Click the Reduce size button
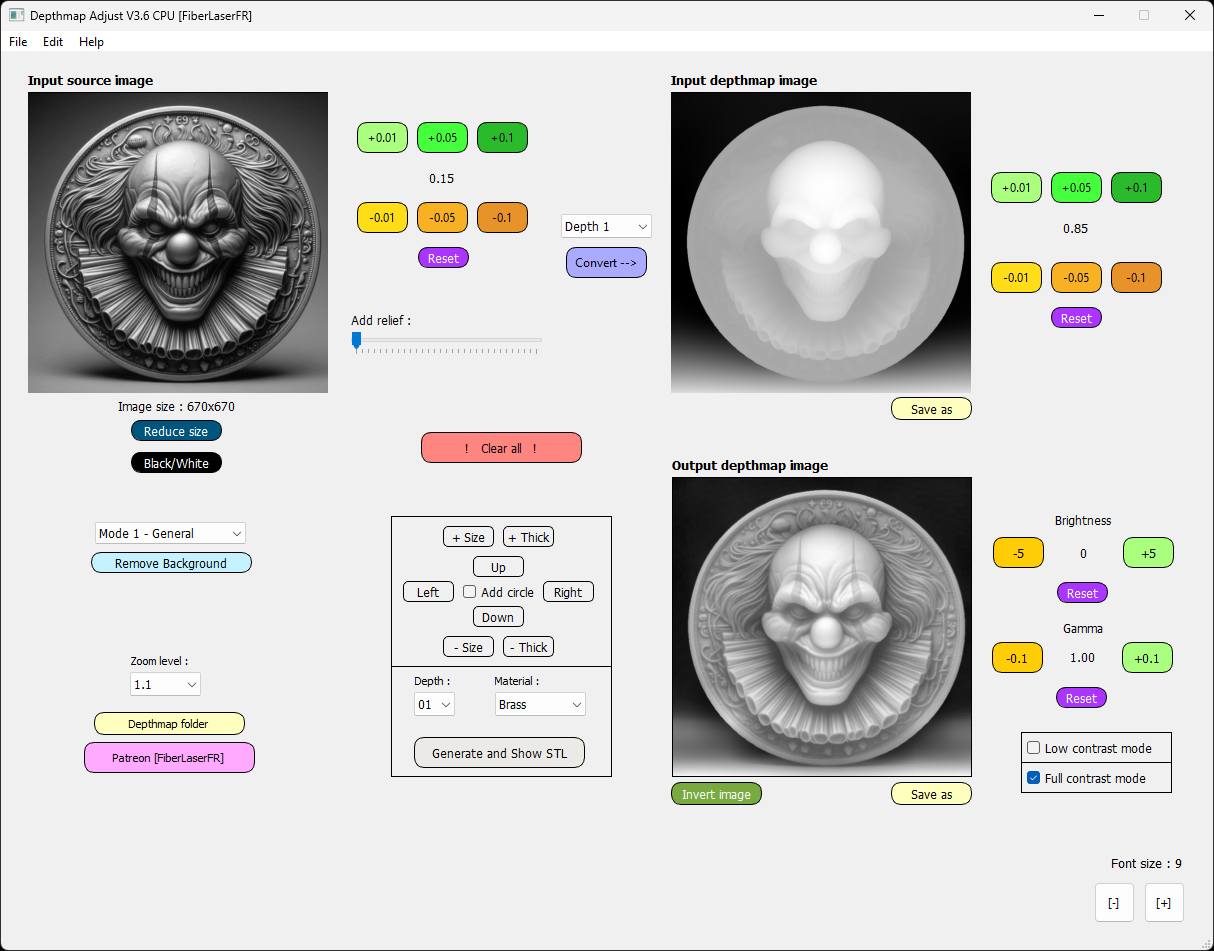Image resolution: width=1214 pixels, height=951 pixels. pyautogui.click(x=176, y=431)
